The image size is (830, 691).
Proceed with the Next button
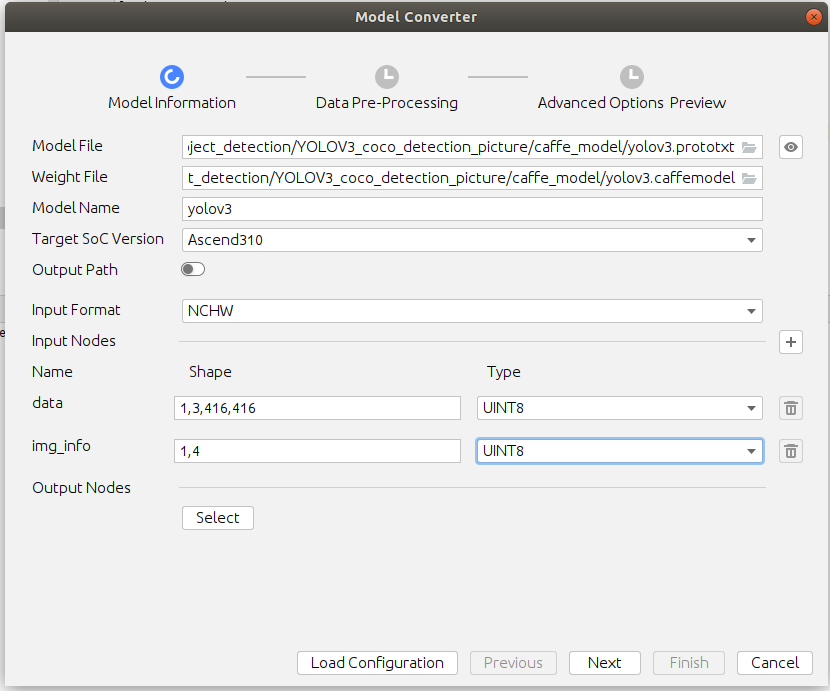(605, 663)
